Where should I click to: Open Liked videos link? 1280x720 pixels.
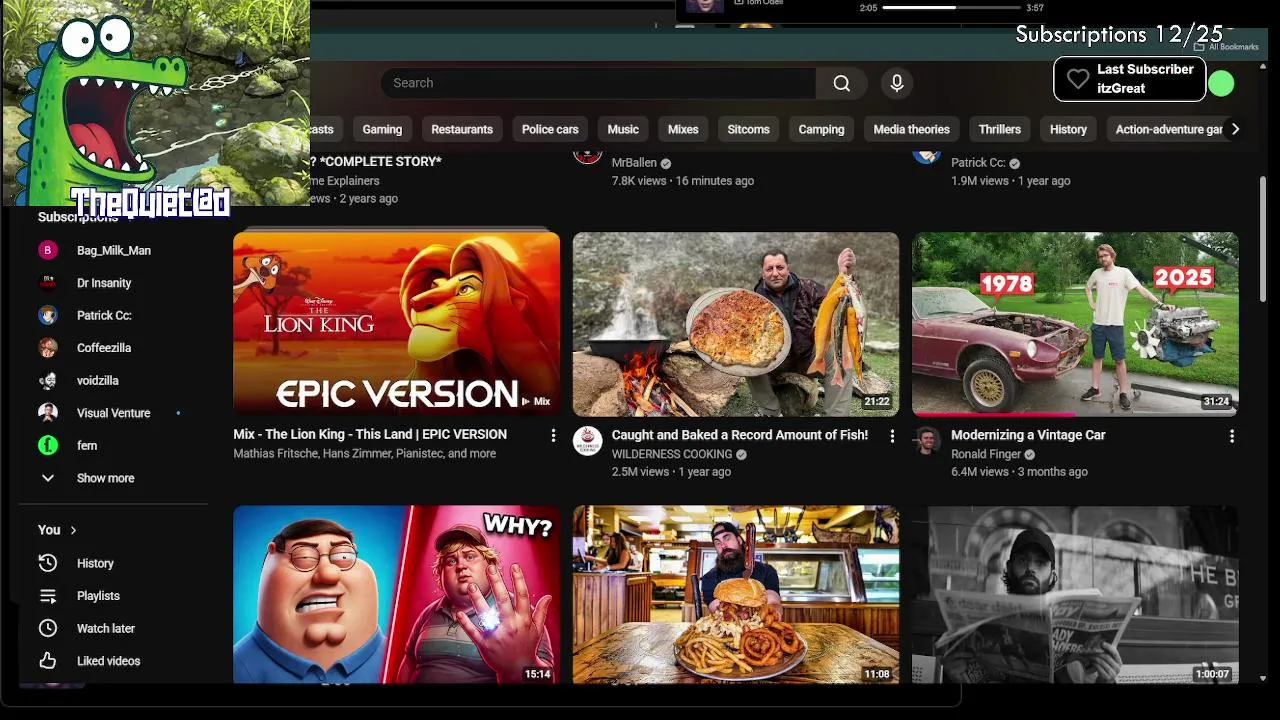(x=108, y=661)
